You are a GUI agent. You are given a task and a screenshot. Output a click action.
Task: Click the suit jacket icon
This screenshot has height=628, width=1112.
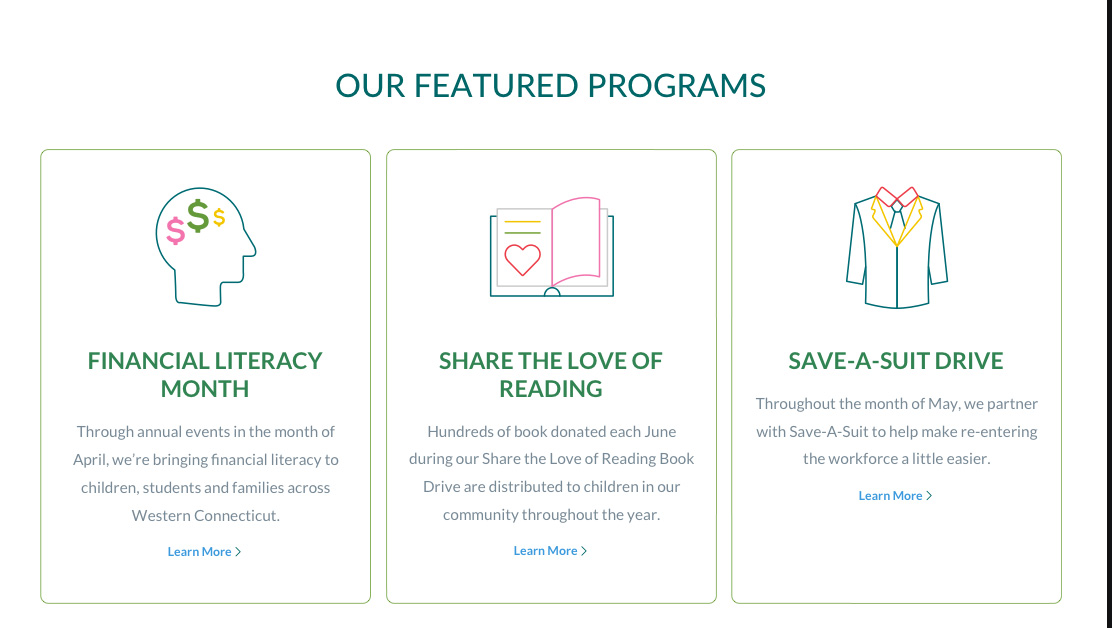(x=897, y=247)
